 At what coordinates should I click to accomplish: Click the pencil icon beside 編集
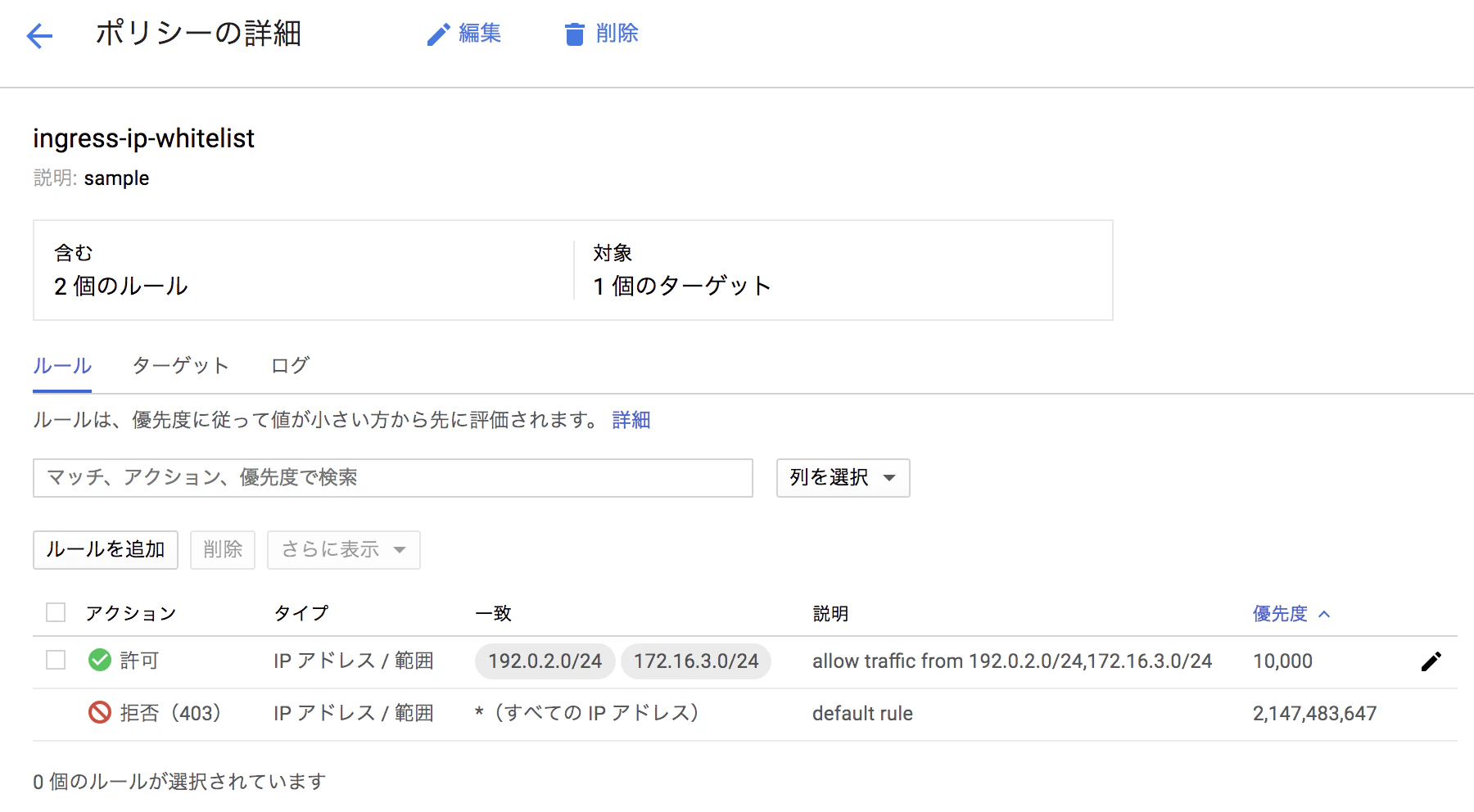pos(439,34)
